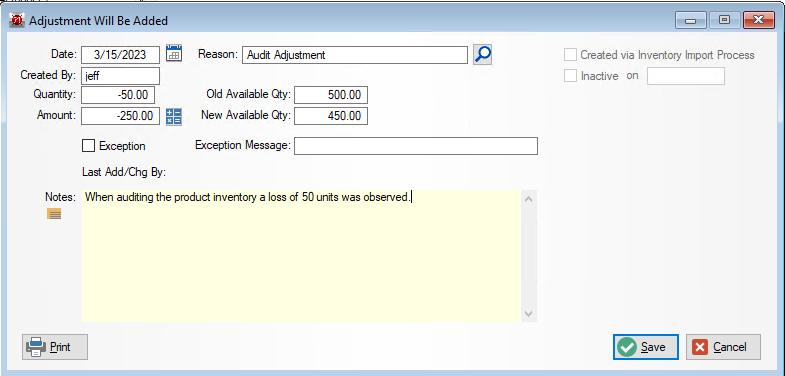Open the calendar date picker icon
The height and width of the screenshot is (376, 785).
pyautogui.click(x=174, y=53)
